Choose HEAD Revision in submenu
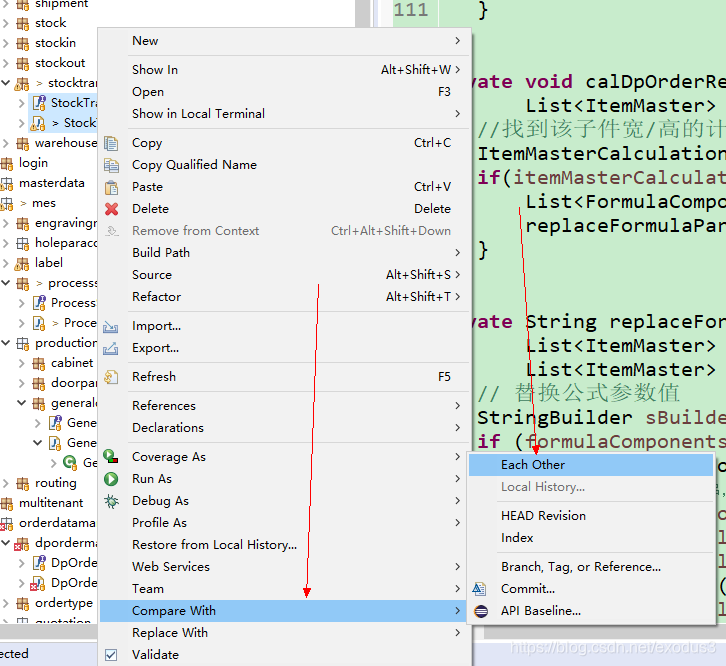The width and height of the screenshot is (726, 666). 591,516
